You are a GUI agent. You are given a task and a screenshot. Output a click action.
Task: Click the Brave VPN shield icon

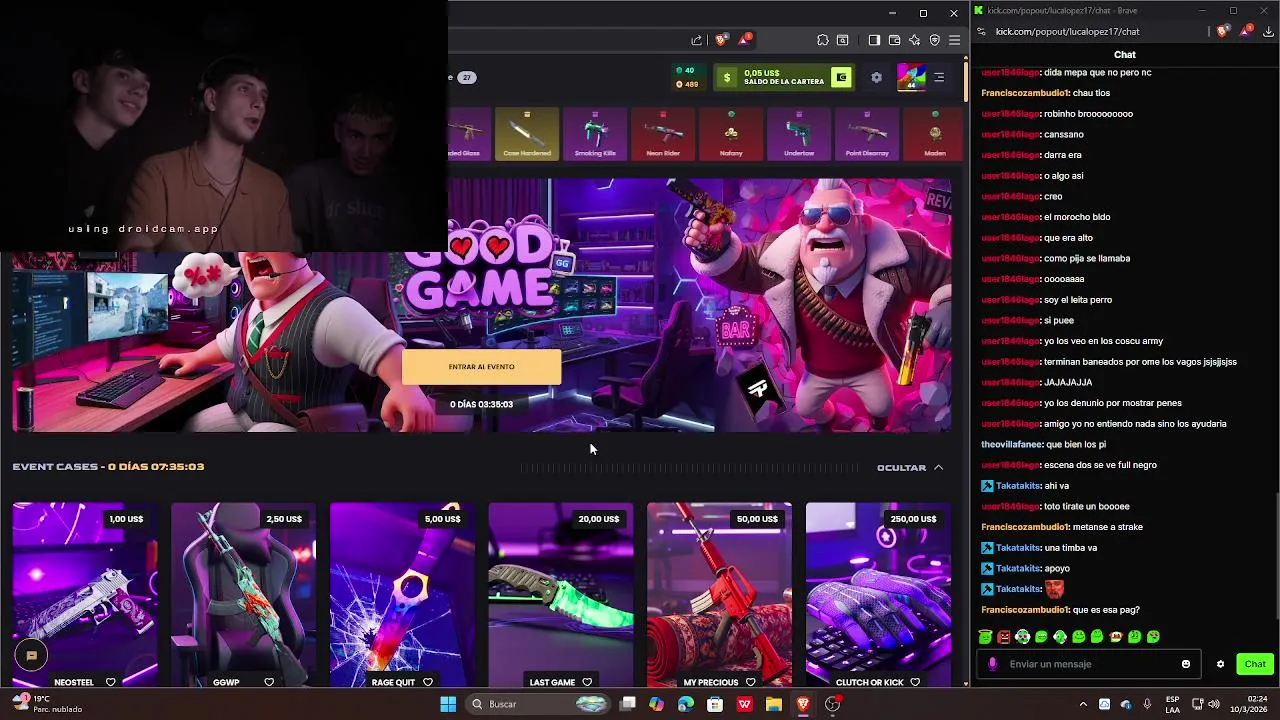pyautogui.click(x=934, y=40)
